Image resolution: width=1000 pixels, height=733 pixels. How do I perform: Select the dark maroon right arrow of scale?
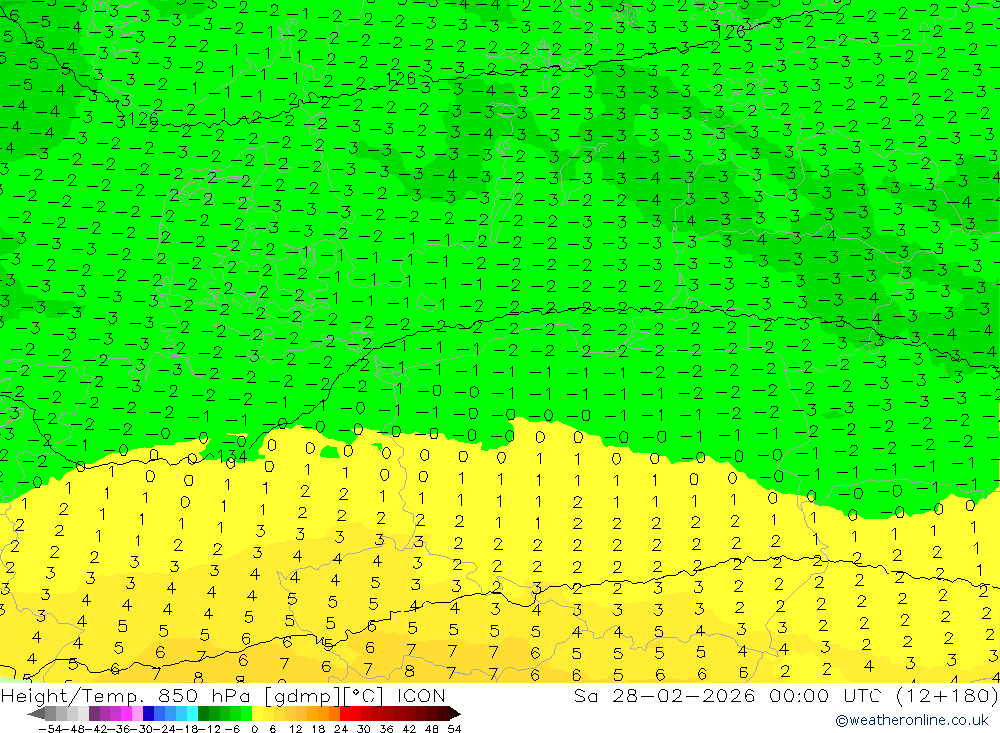455,713
